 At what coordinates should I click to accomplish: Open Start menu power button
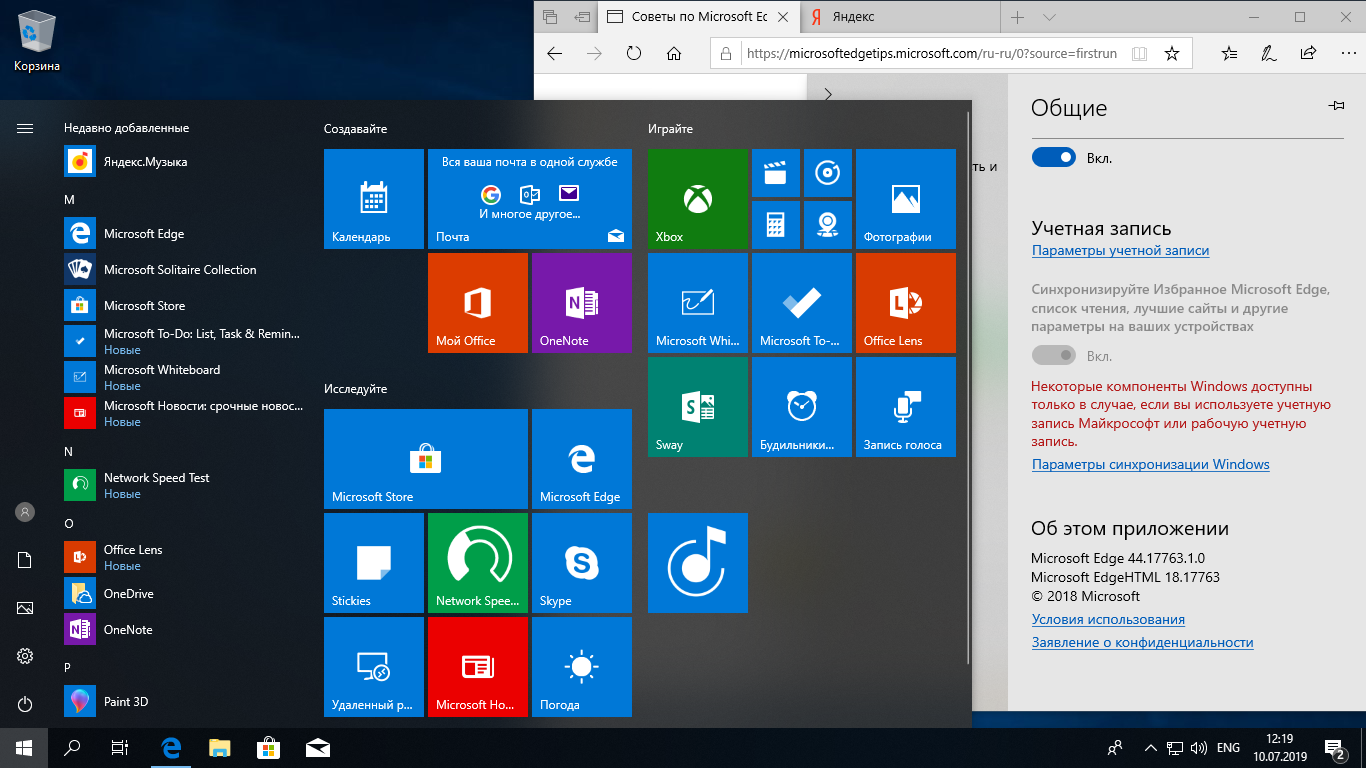coord(25,704)
